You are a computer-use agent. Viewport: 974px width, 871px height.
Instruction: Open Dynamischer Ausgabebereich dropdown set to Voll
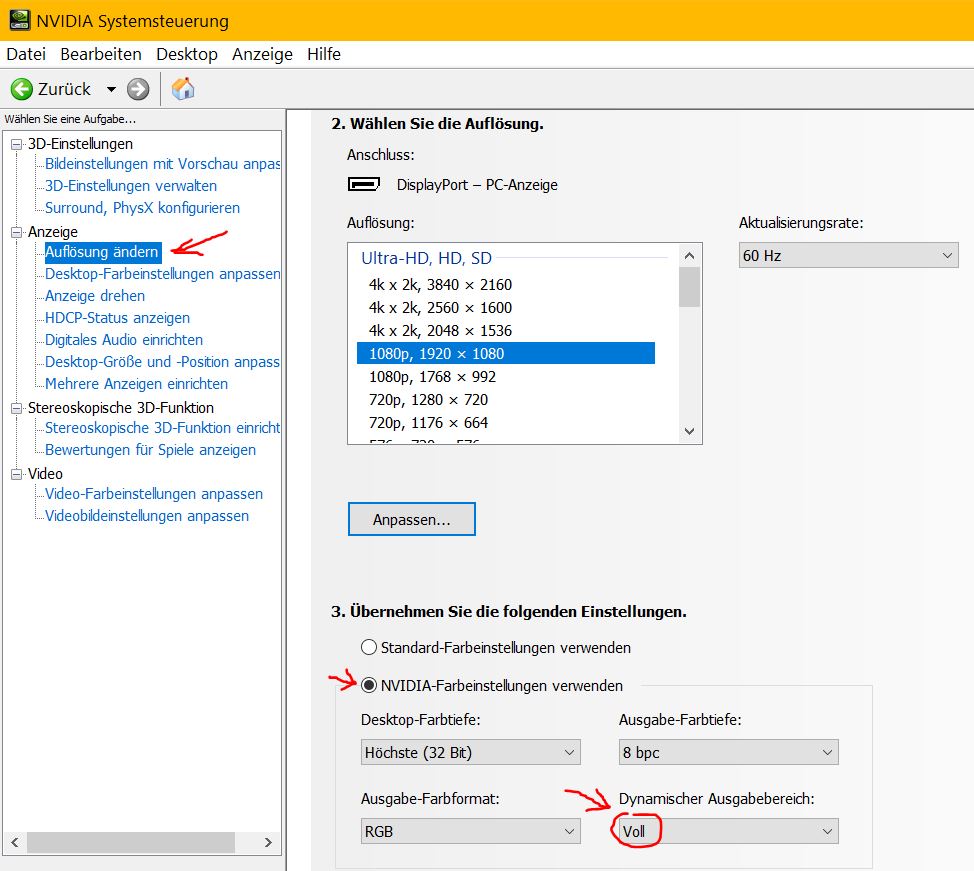(728, 831)
